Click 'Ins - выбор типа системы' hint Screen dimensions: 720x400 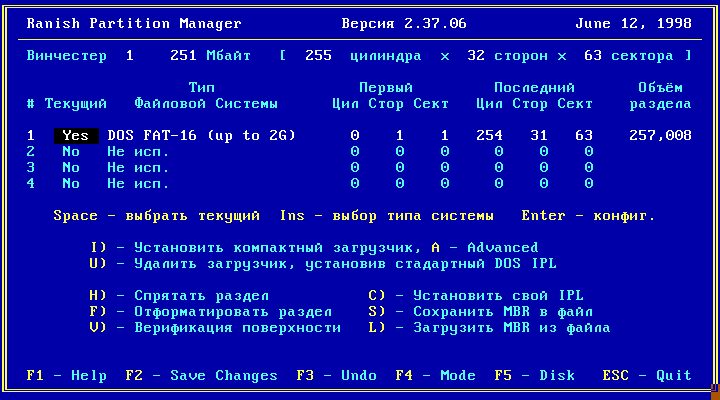click(387, 216)
